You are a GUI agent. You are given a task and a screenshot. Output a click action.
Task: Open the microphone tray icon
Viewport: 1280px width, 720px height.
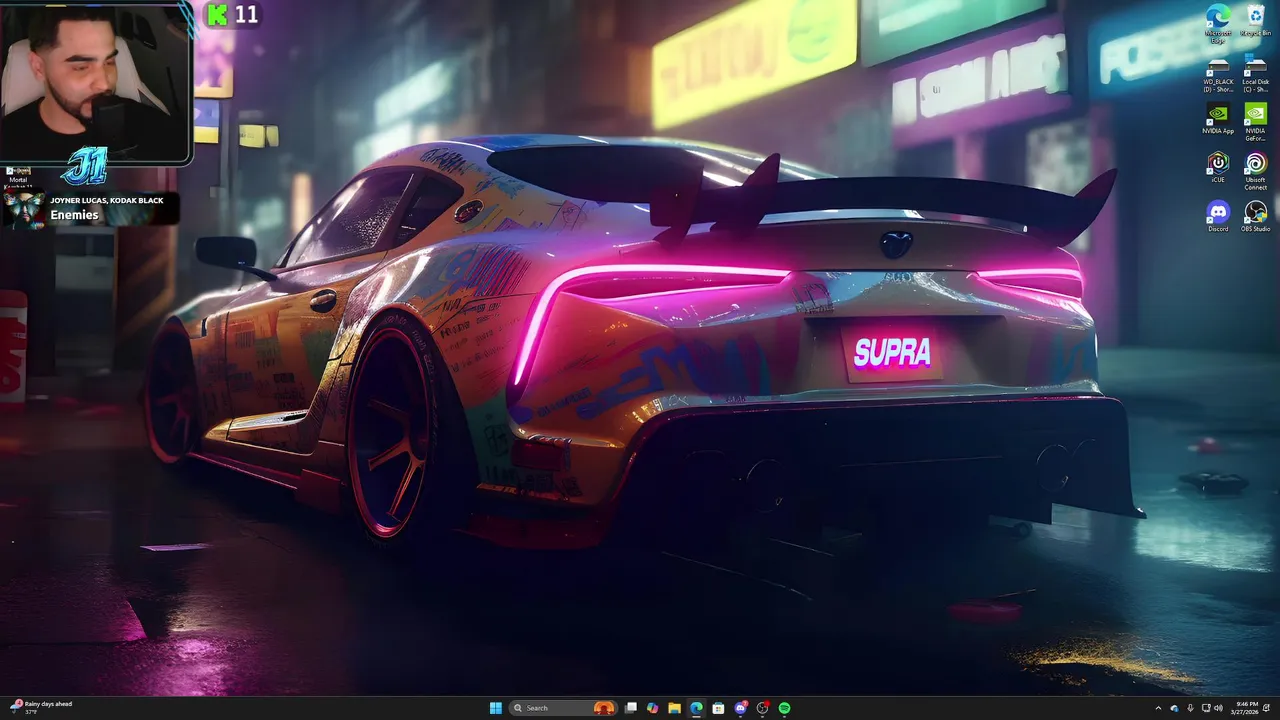click(x=1190, y=708)
